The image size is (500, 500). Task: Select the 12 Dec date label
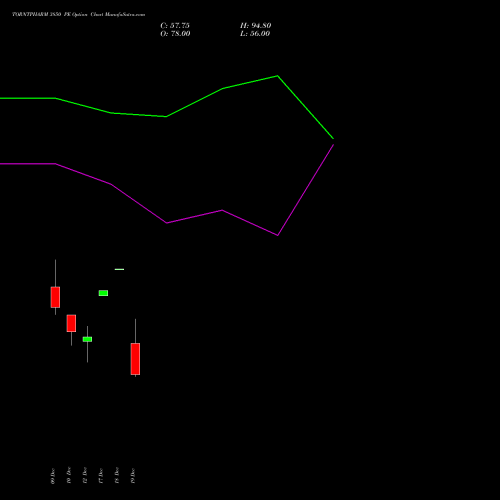[x=85, y=475]
